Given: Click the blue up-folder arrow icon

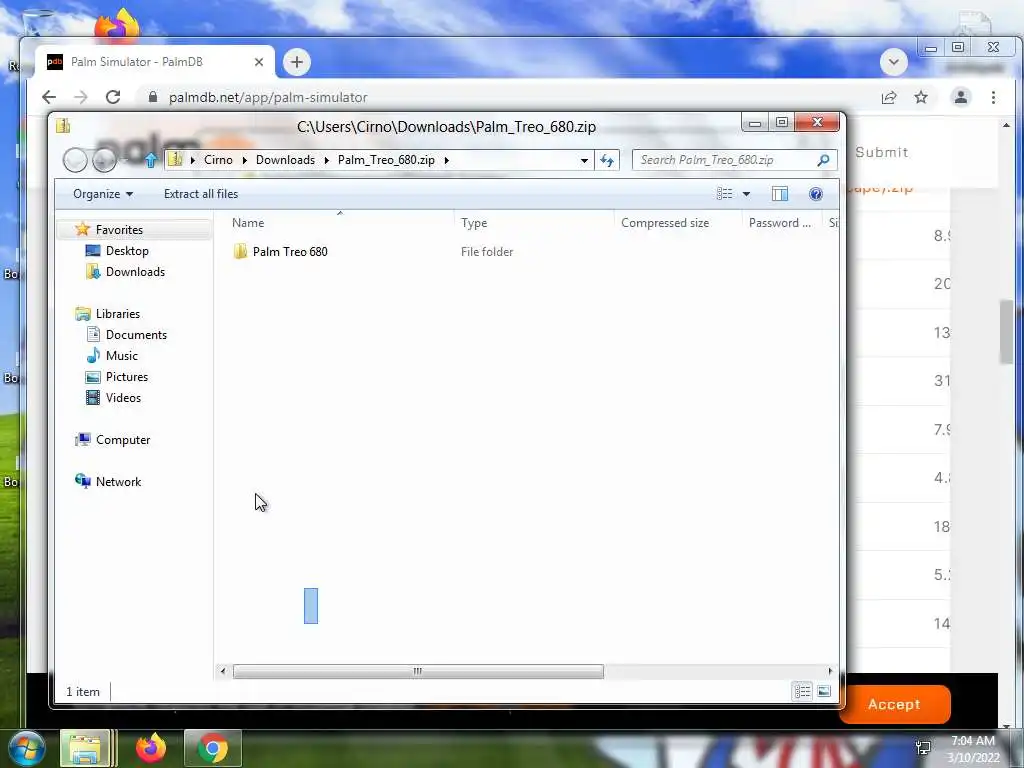Looking at the screenshot, I should pos(151,160).
